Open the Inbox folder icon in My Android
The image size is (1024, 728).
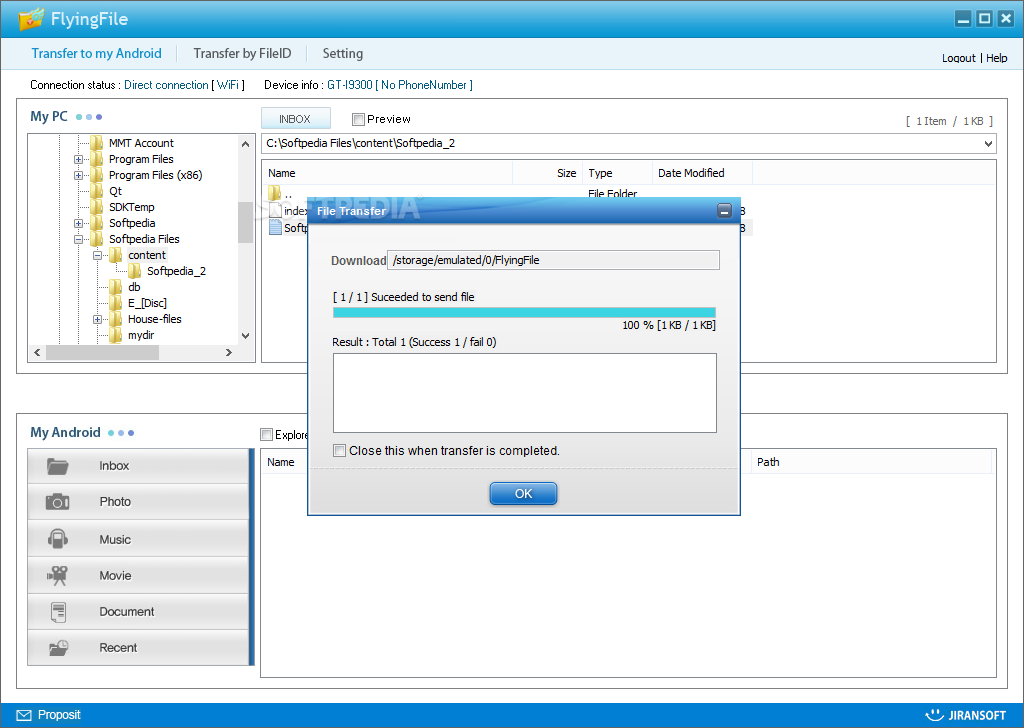click(57, 466)
